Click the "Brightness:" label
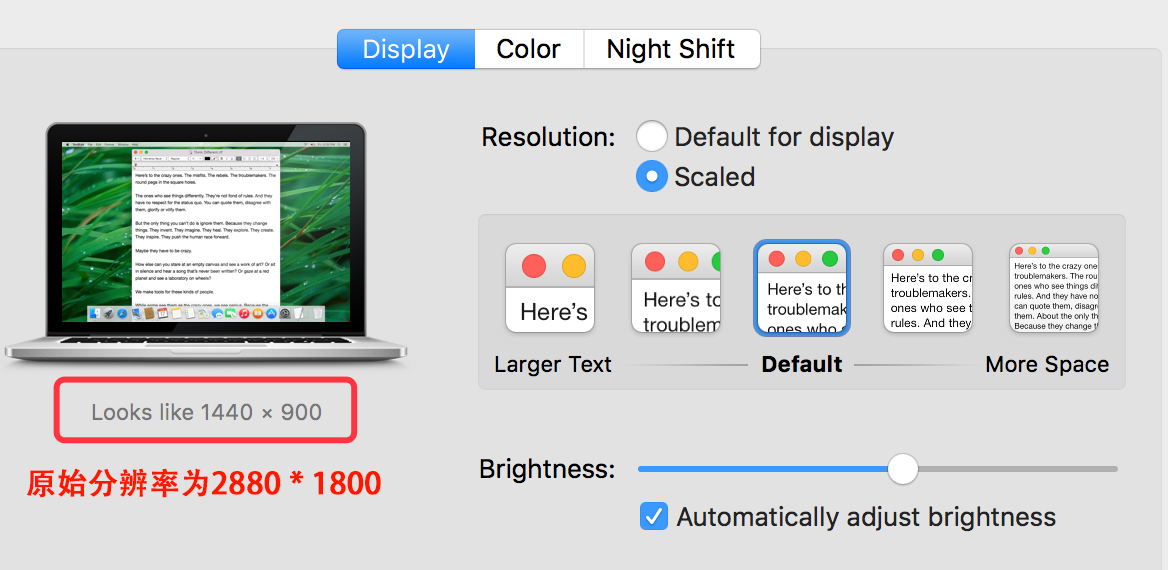 point(547,469)
